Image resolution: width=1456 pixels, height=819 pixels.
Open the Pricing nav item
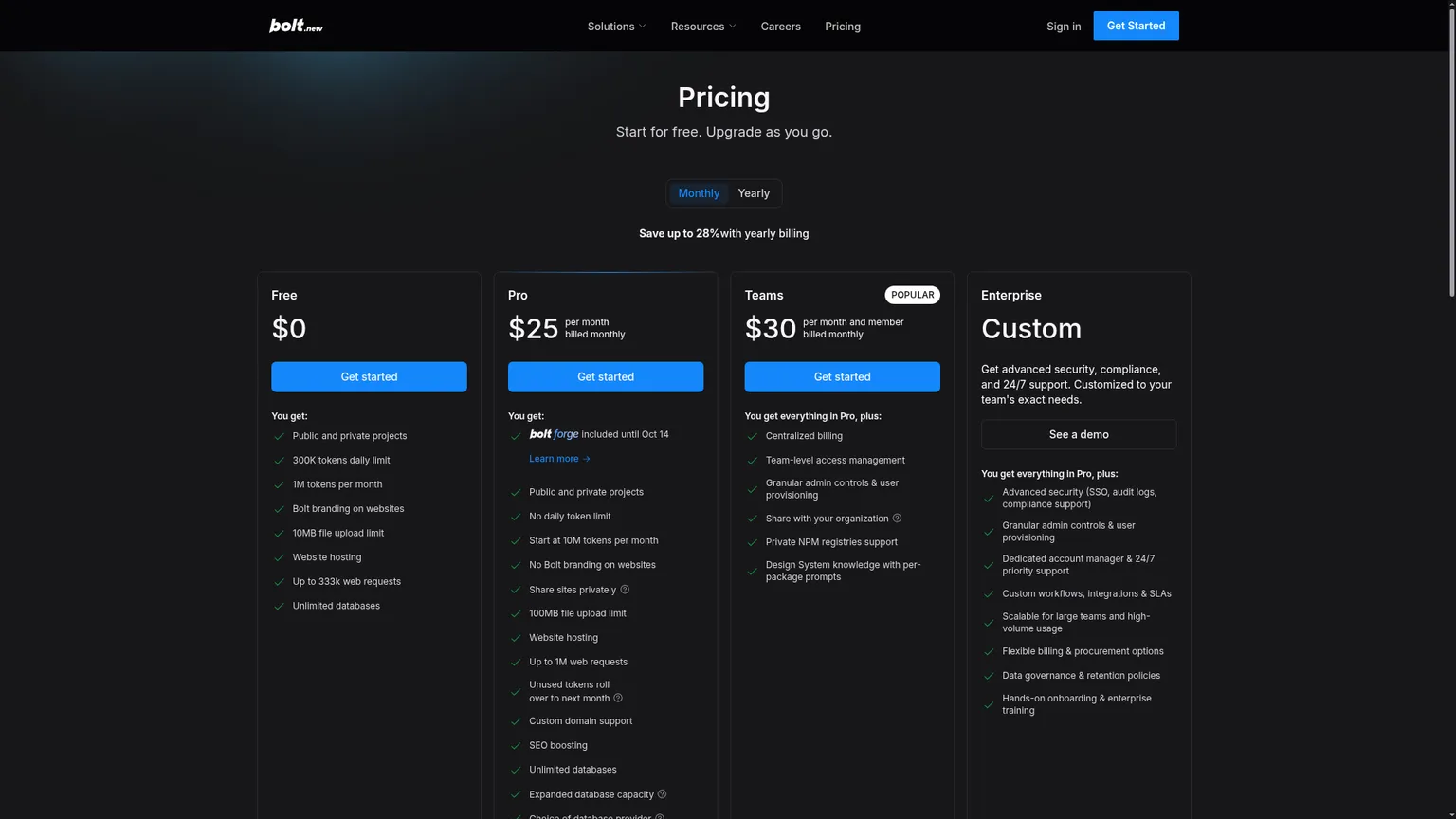[843, 27]
